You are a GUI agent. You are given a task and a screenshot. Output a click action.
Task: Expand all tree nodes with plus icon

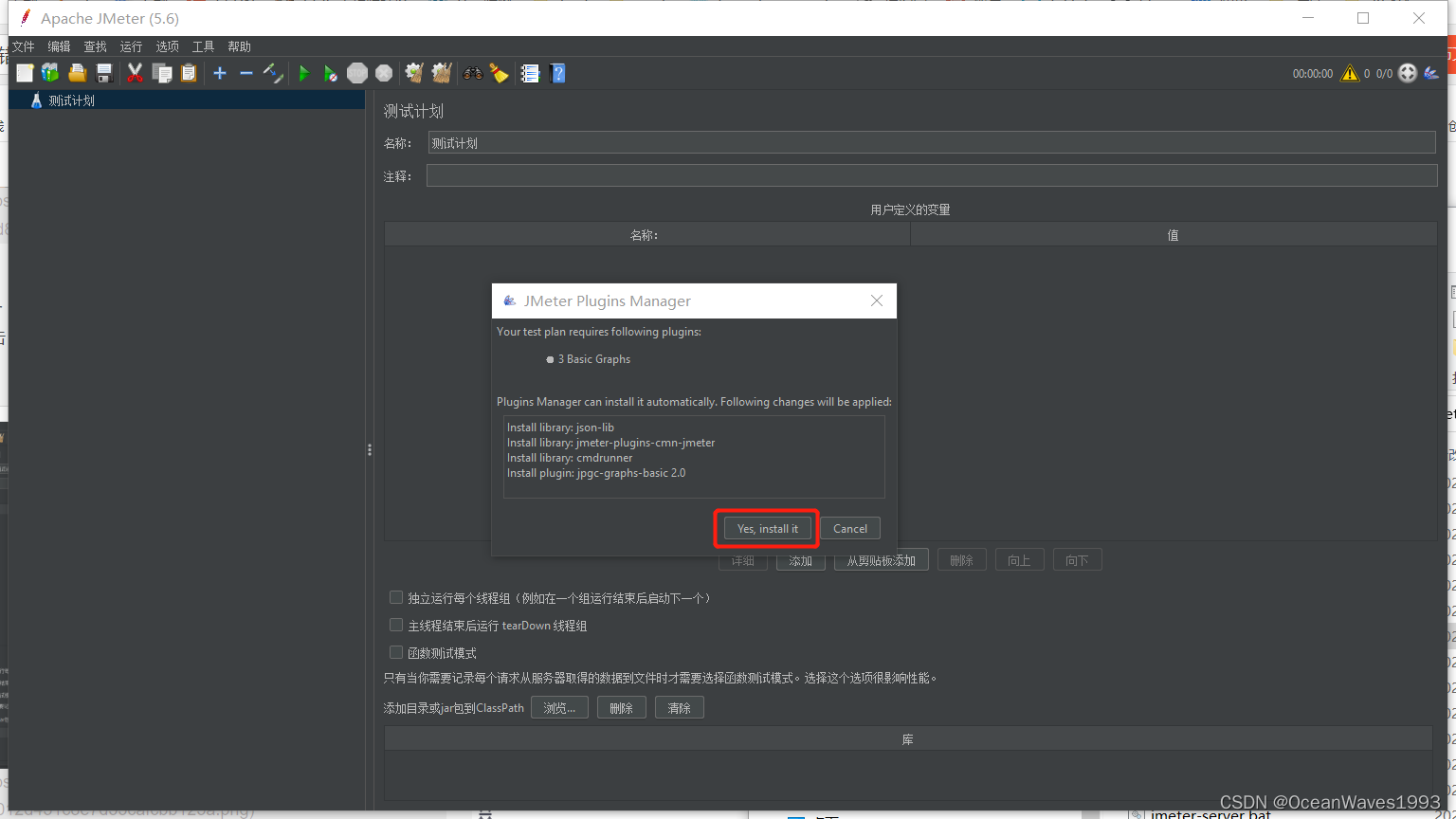[220, 73]
